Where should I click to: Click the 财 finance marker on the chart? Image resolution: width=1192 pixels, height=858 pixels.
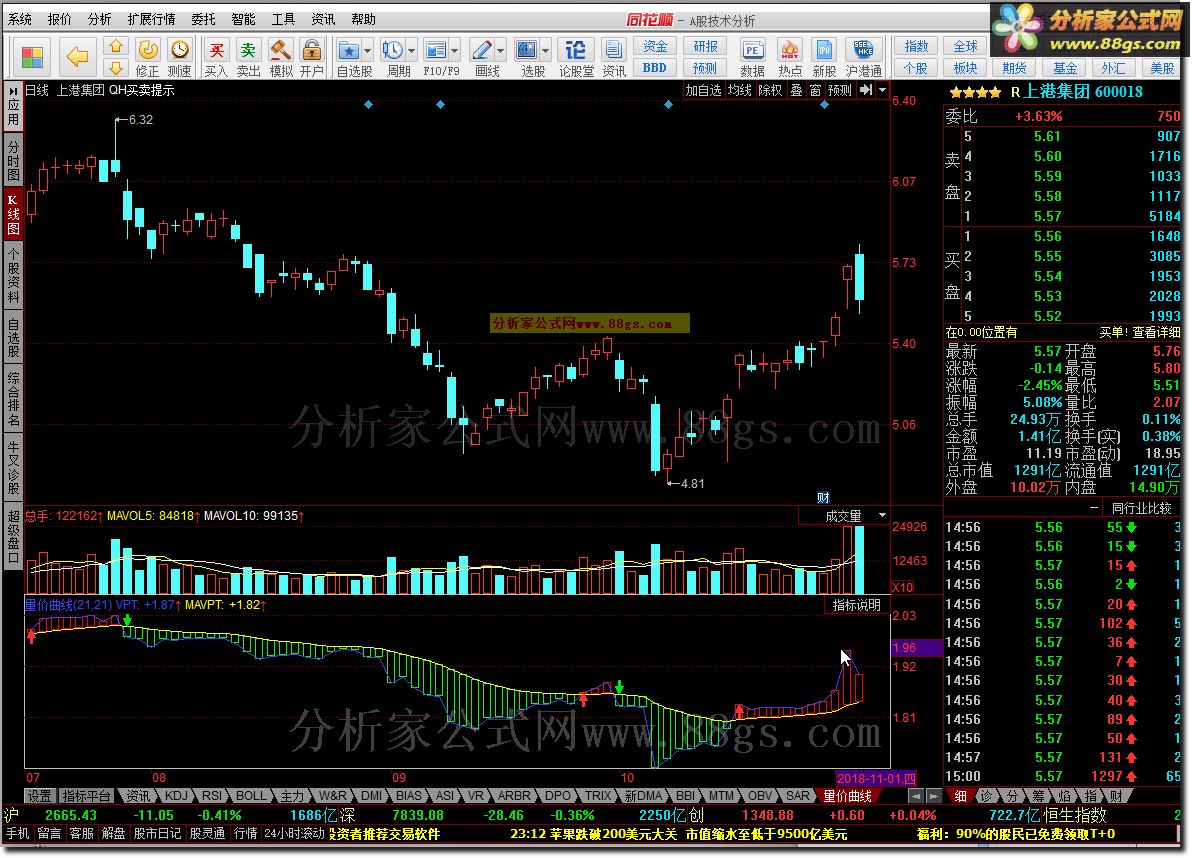823,498
